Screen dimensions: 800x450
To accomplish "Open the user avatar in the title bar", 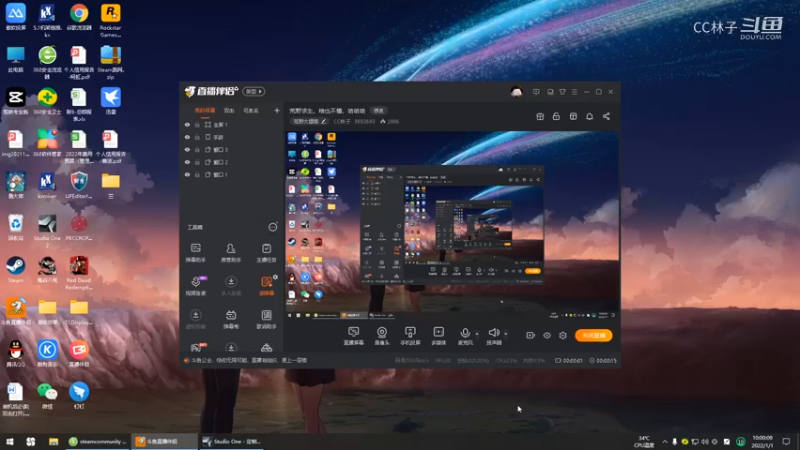I will (516, 92).
